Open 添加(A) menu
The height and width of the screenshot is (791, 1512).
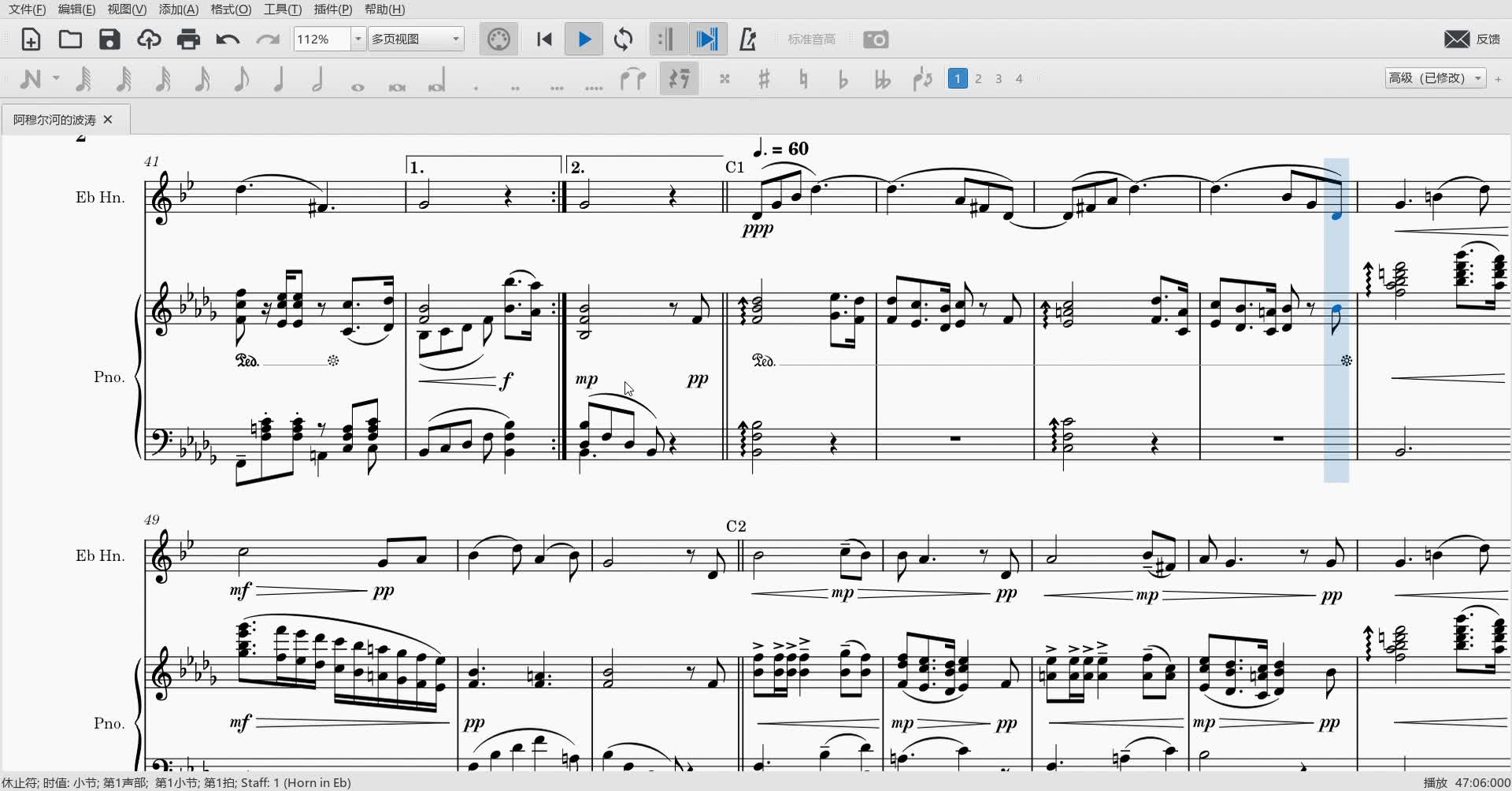click(179, 9)
